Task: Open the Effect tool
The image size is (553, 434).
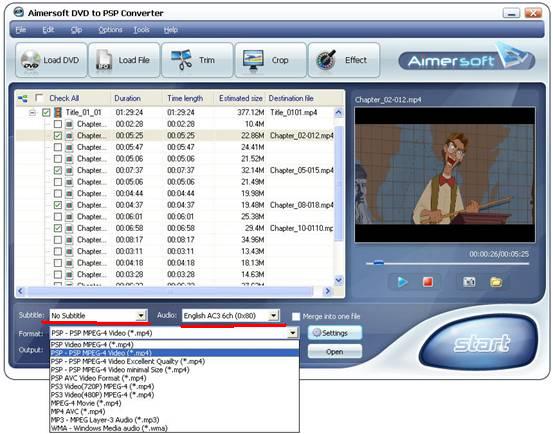Action: [x=345, y=60]
